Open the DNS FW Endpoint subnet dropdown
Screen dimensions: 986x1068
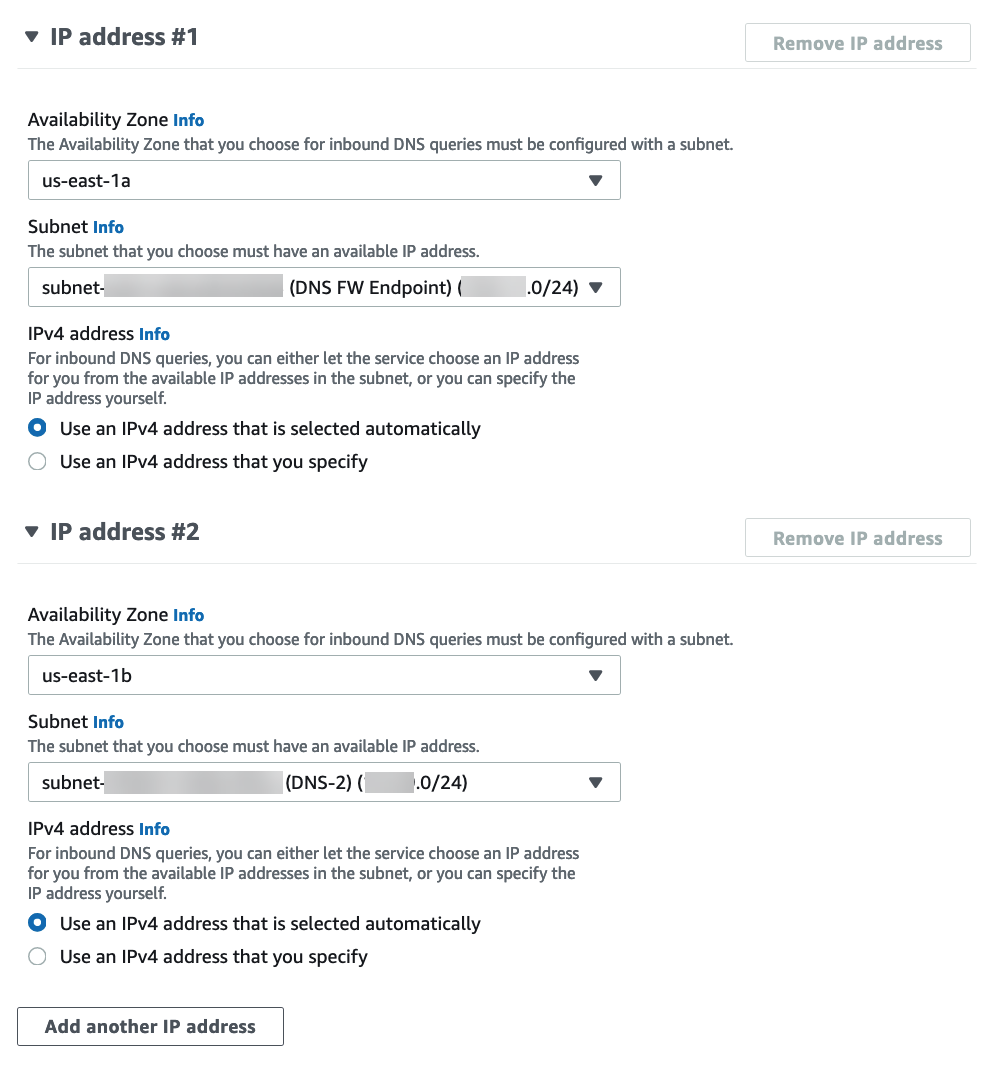point(324,288)
